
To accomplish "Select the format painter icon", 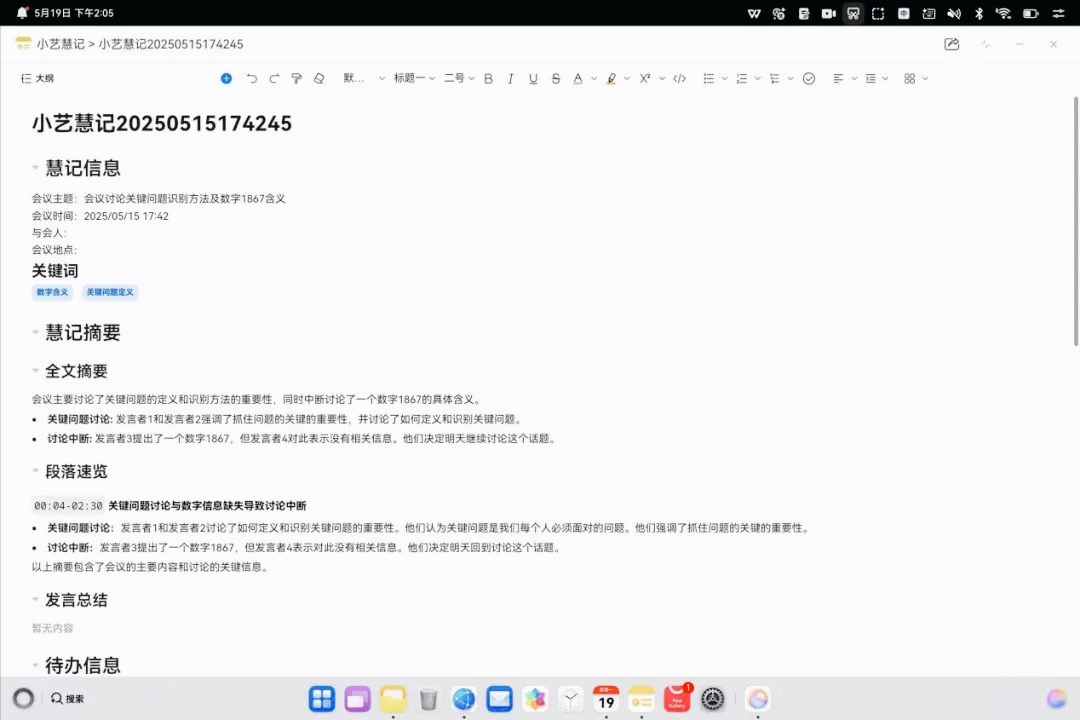I will [295, 78].
